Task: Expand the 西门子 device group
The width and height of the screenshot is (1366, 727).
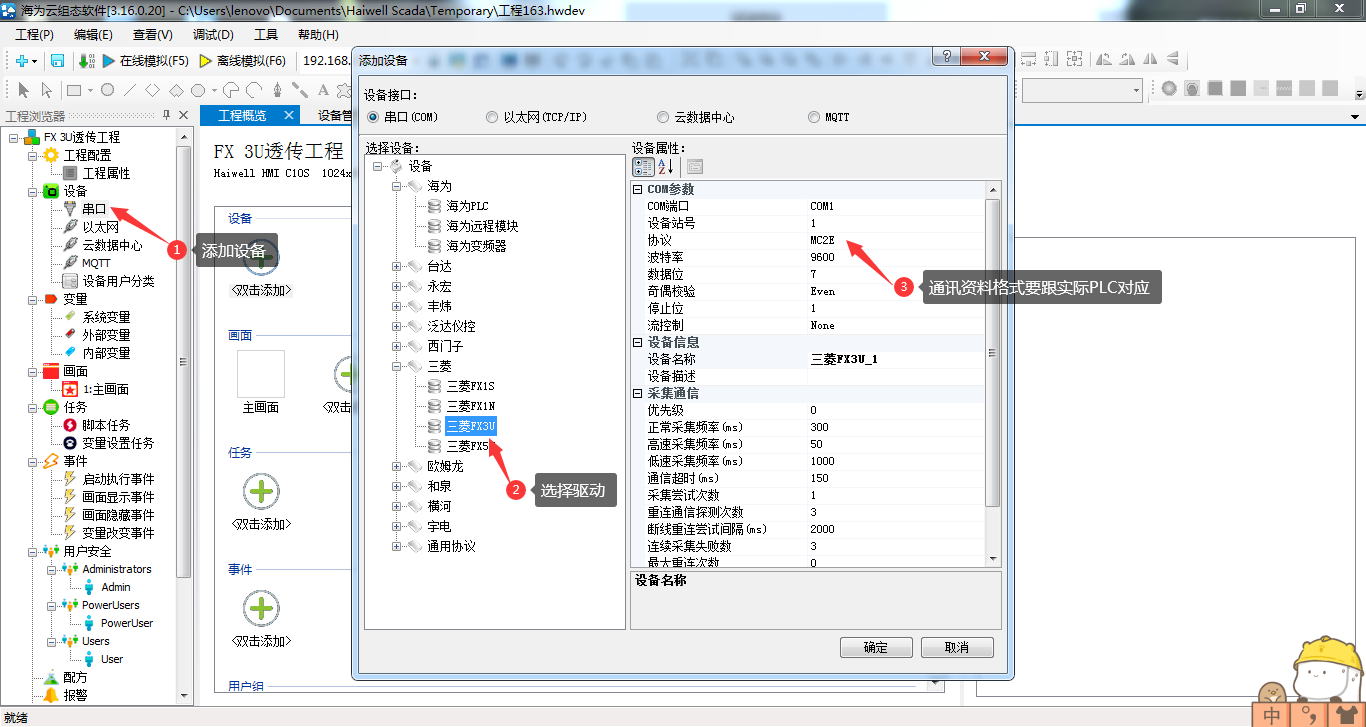Action: click(x=397, y=346)
